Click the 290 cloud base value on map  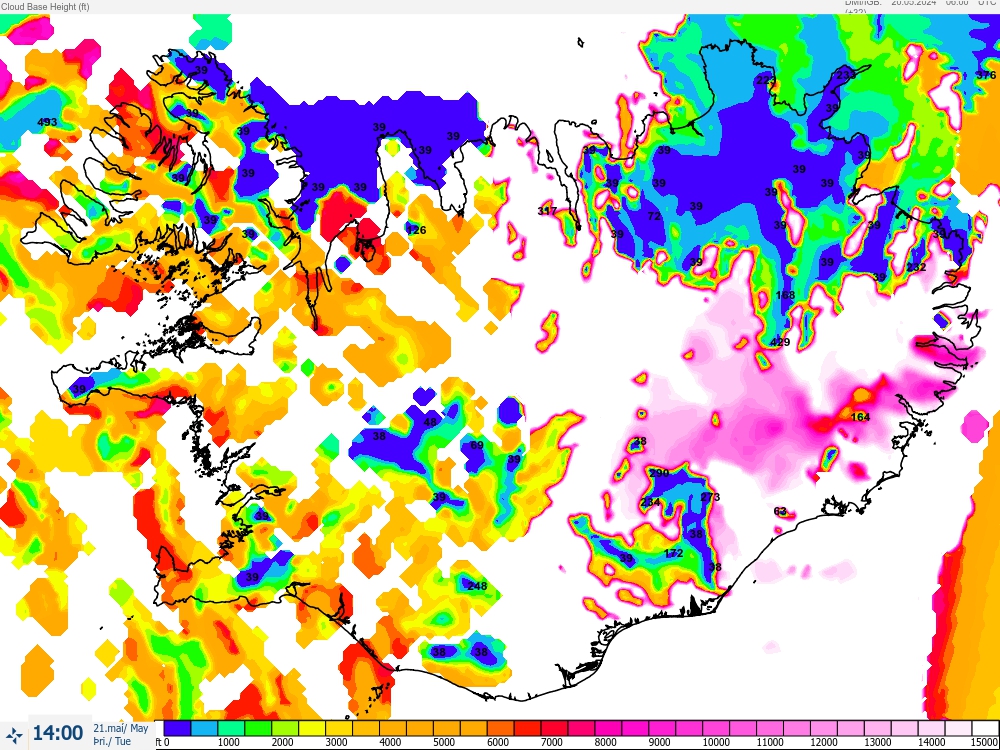point(659,473)
